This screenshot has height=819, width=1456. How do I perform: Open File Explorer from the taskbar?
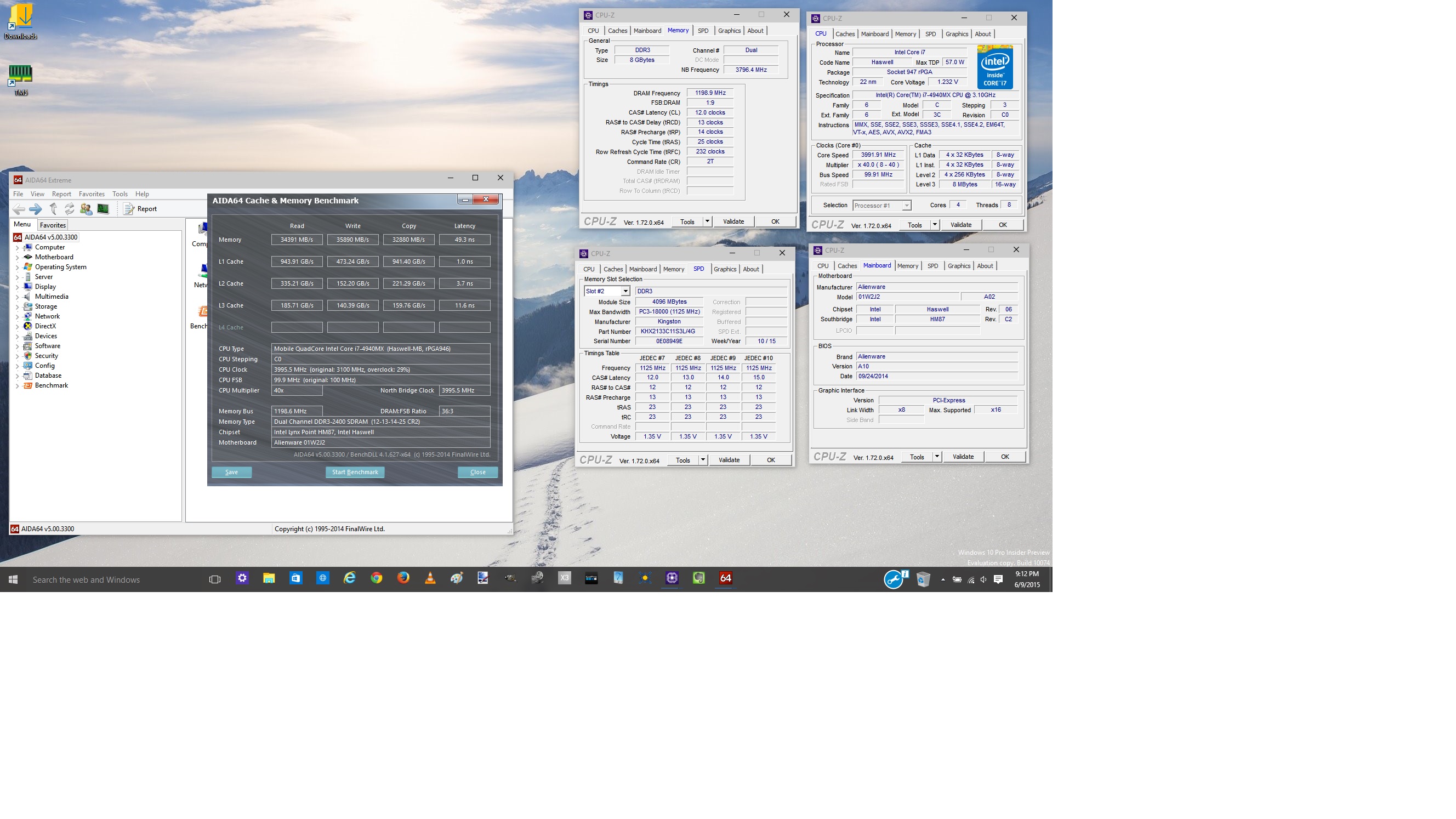269,578
